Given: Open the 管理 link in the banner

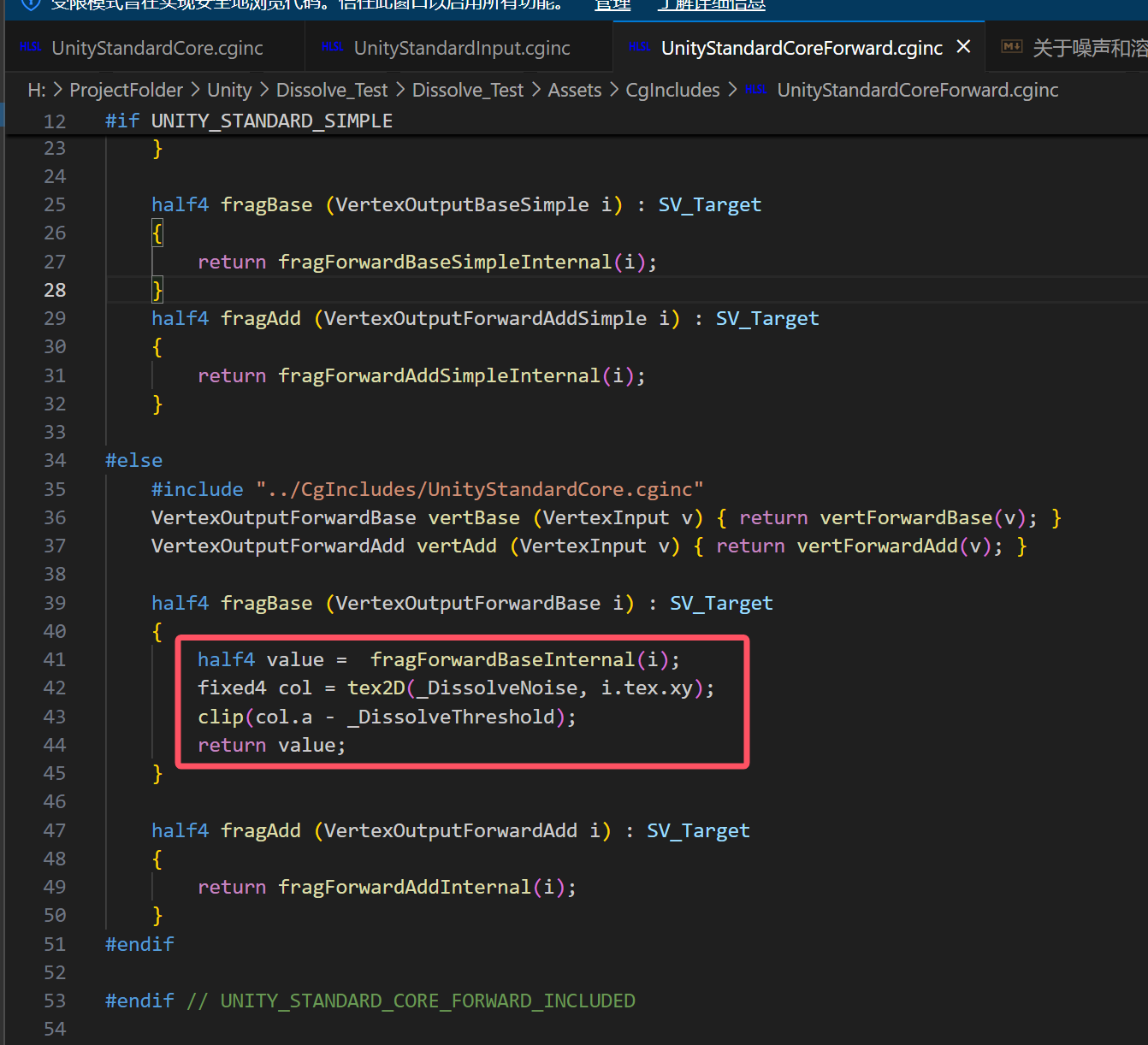Looking at the screenshot, I should (x=612, y=5).
